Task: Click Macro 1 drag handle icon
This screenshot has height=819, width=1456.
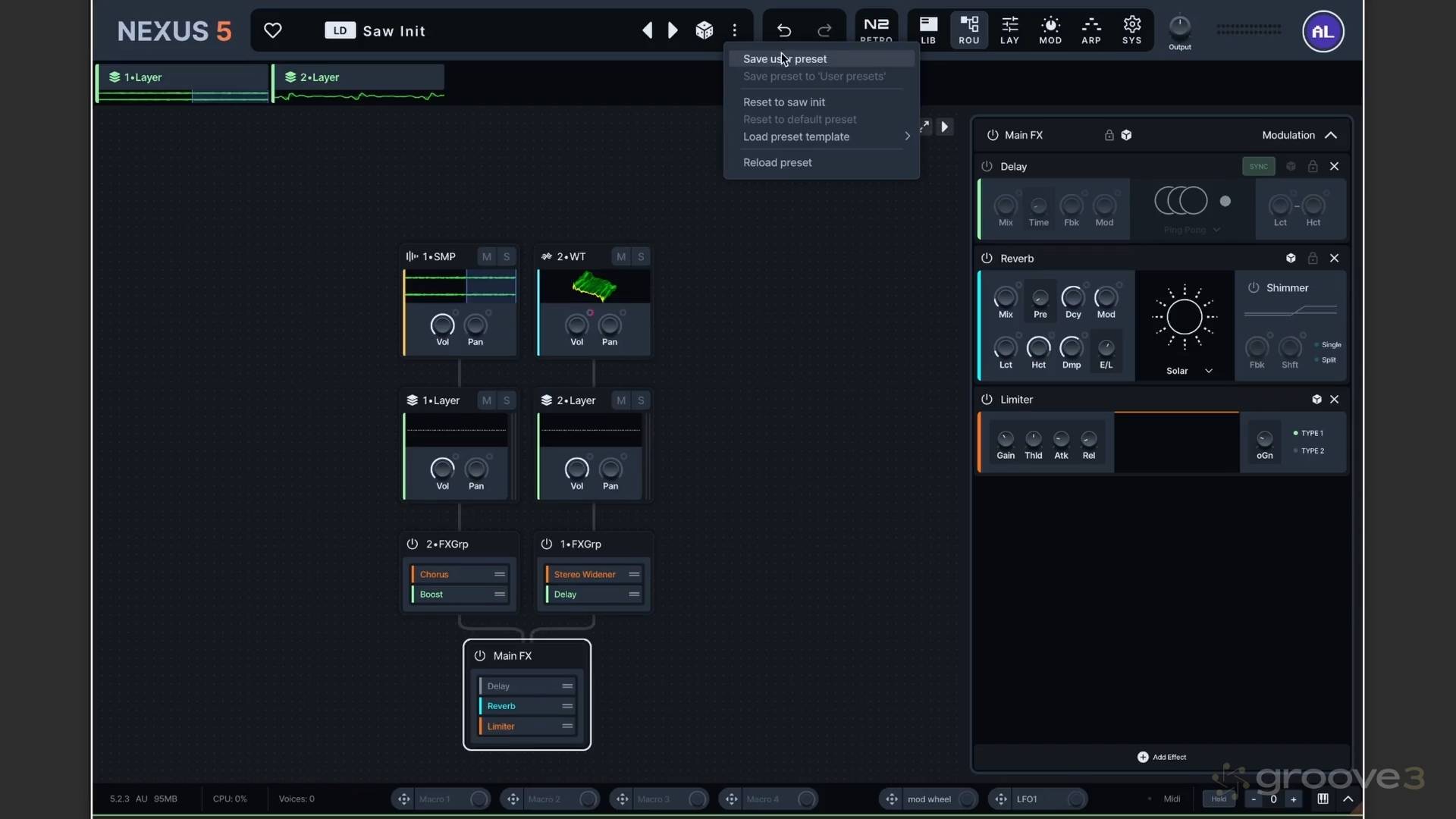Action: coord(404,799)
